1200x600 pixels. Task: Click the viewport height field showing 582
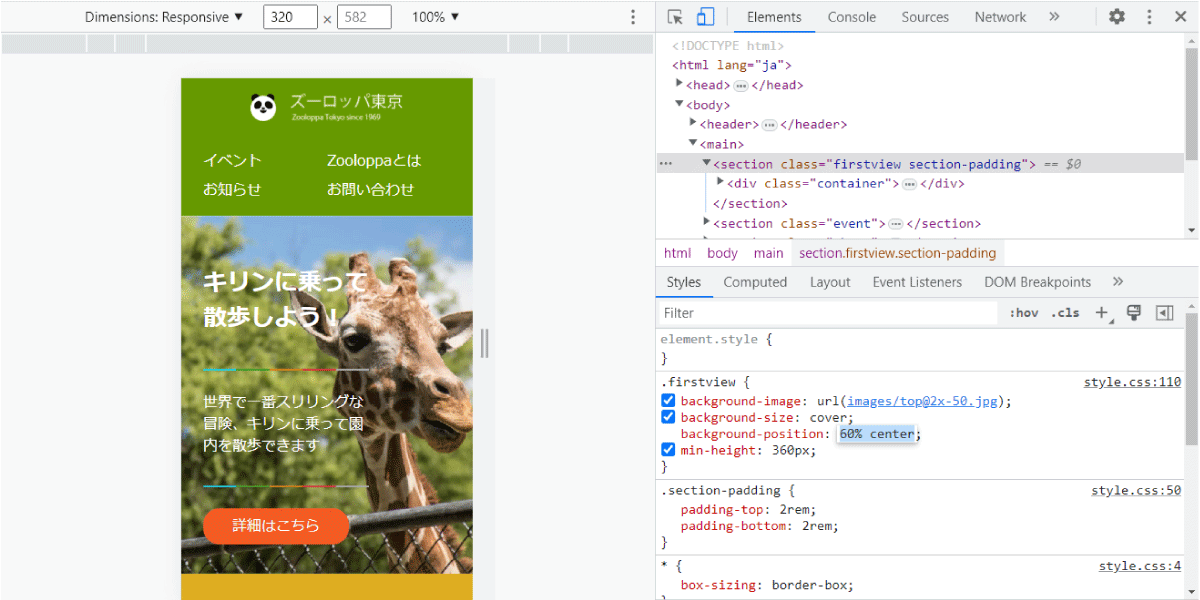coord(364,17)
